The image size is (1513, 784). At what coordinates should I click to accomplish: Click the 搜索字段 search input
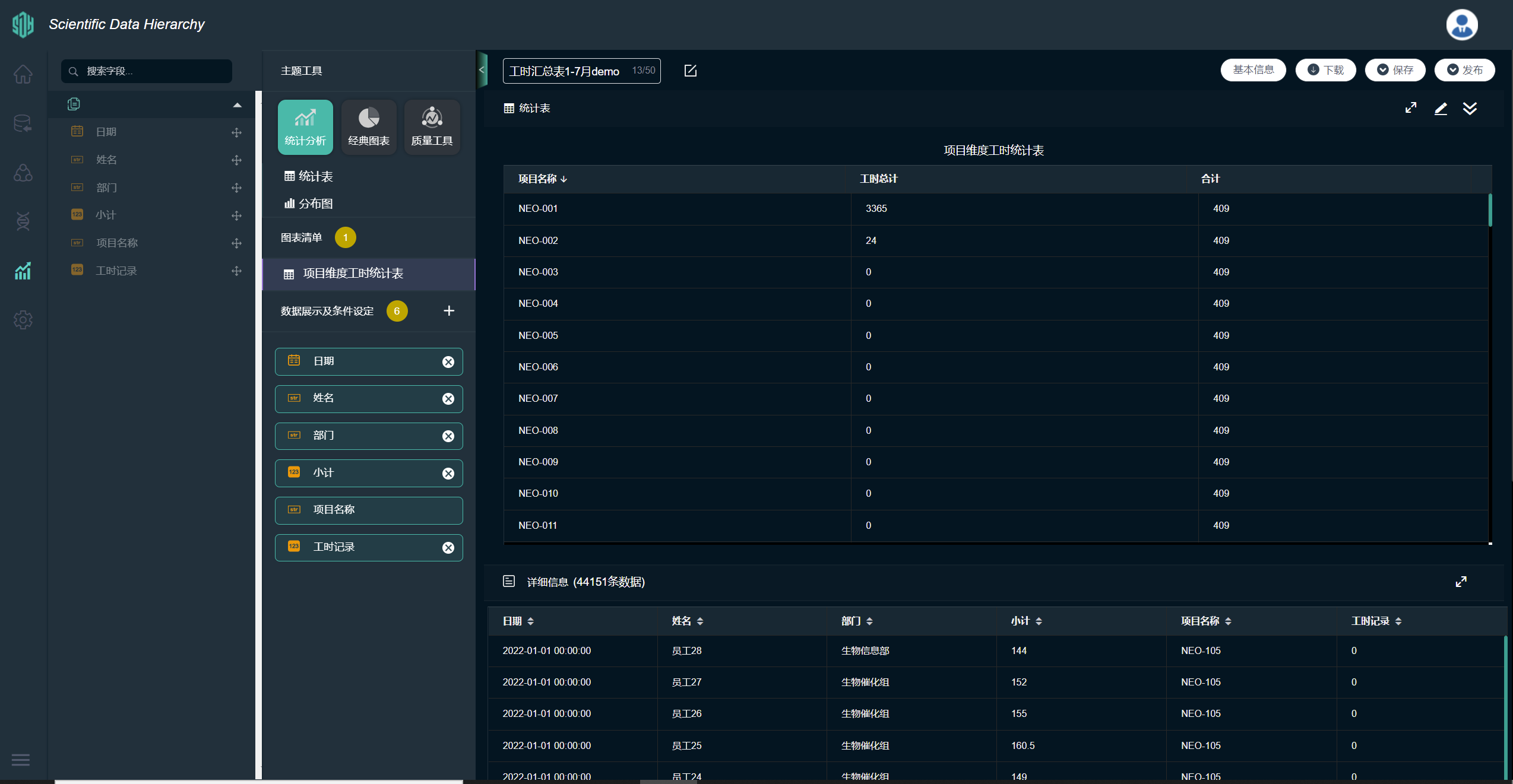coord(147,71)
